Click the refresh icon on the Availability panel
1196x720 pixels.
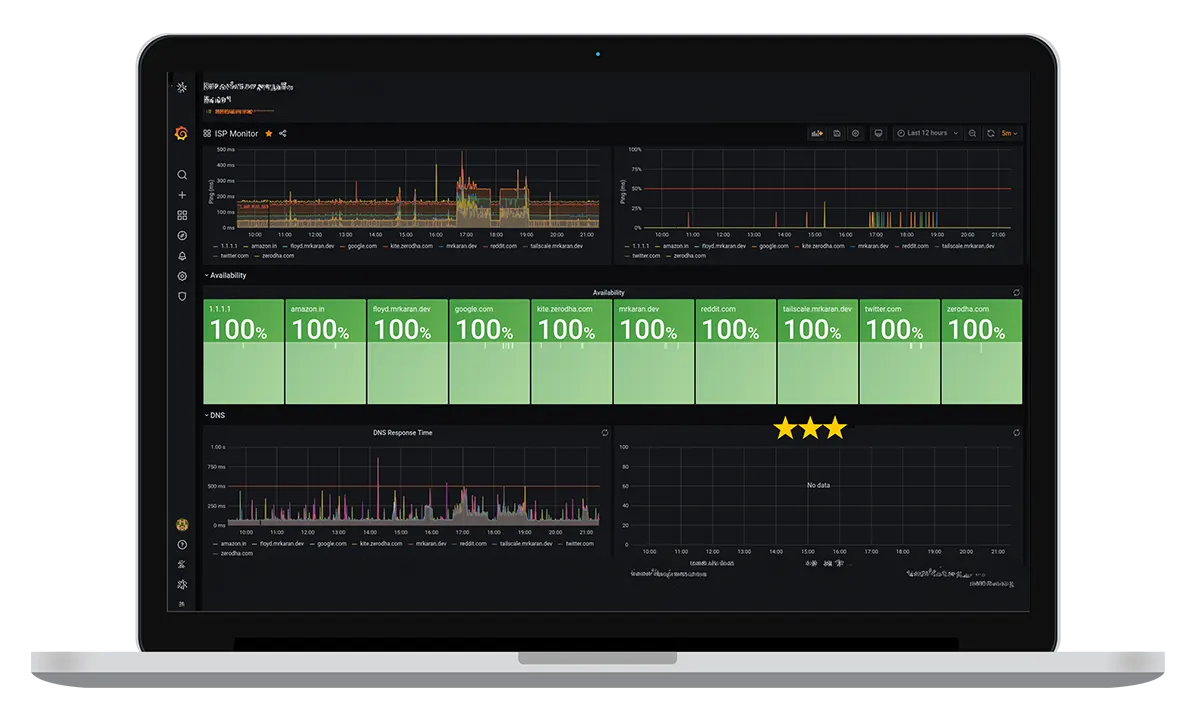(x=1017, y=293)
